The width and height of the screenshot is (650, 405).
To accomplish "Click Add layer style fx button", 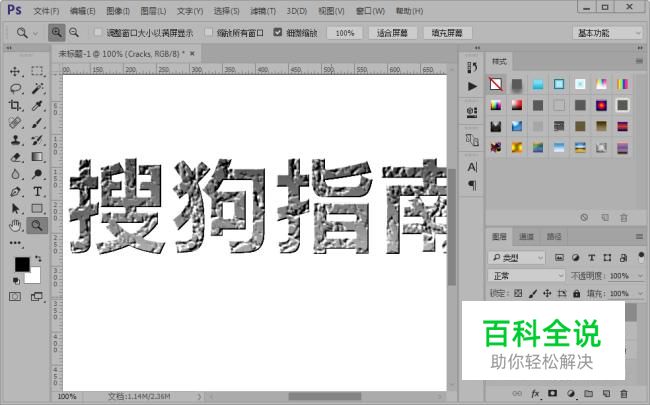I will [535, 393].
